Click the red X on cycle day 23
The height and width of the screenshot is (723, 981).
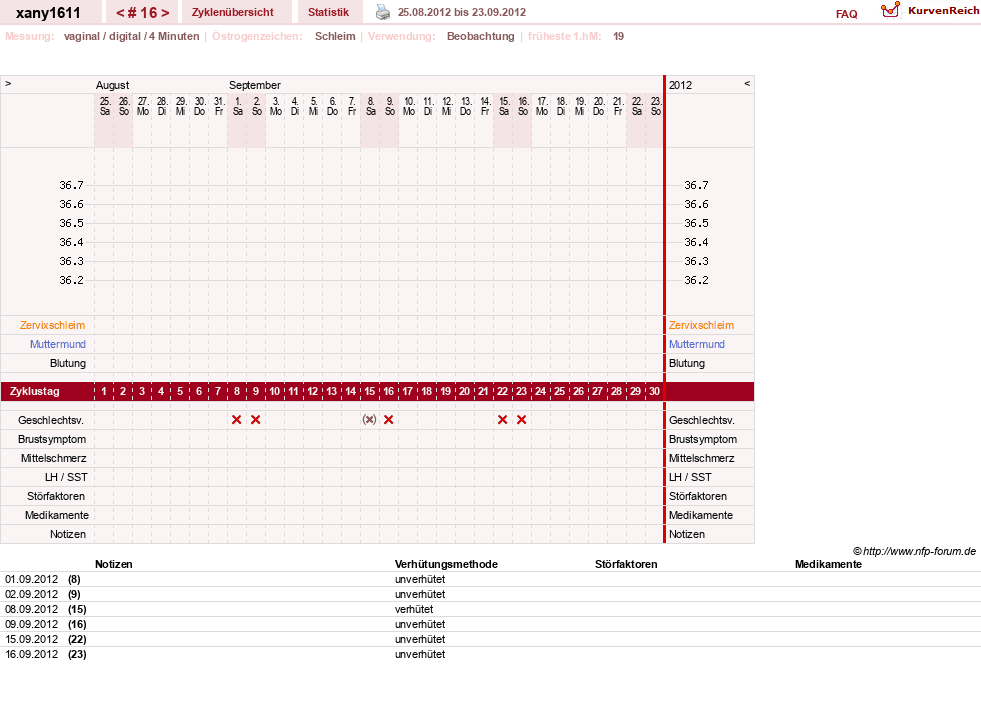click(x=522, y=420)
